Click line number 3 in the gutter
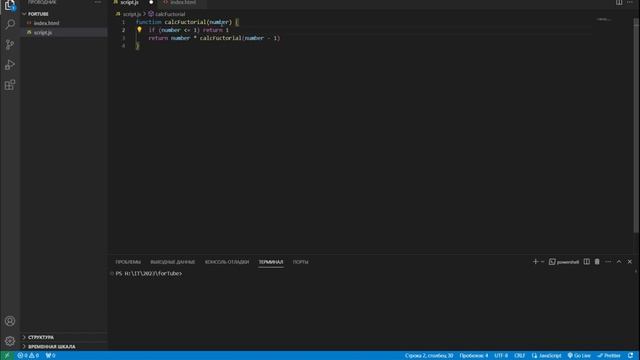Screen dimensions: 640x360 pos(124,38)
